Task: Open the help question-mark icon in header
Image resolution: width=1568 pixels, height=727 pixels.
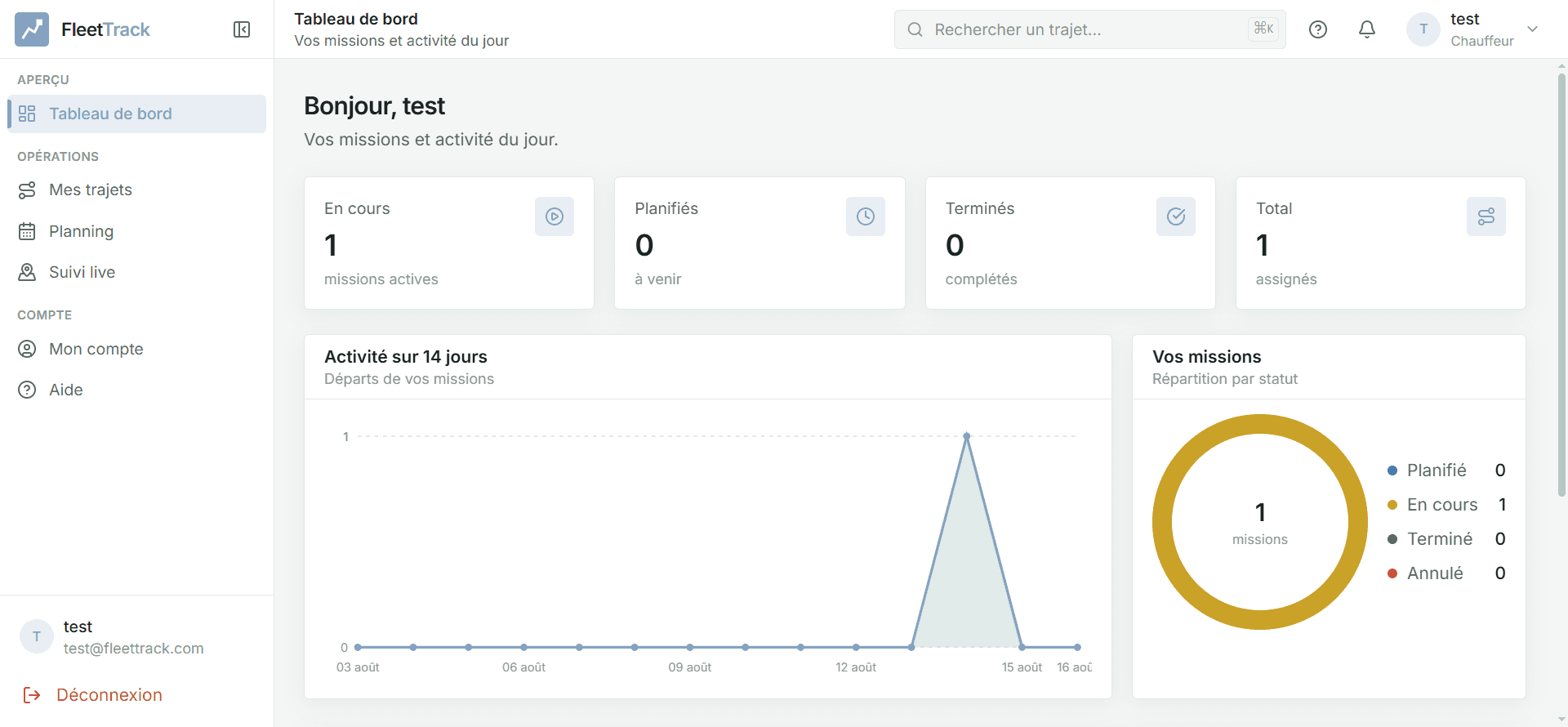Action: (1318, 29)
